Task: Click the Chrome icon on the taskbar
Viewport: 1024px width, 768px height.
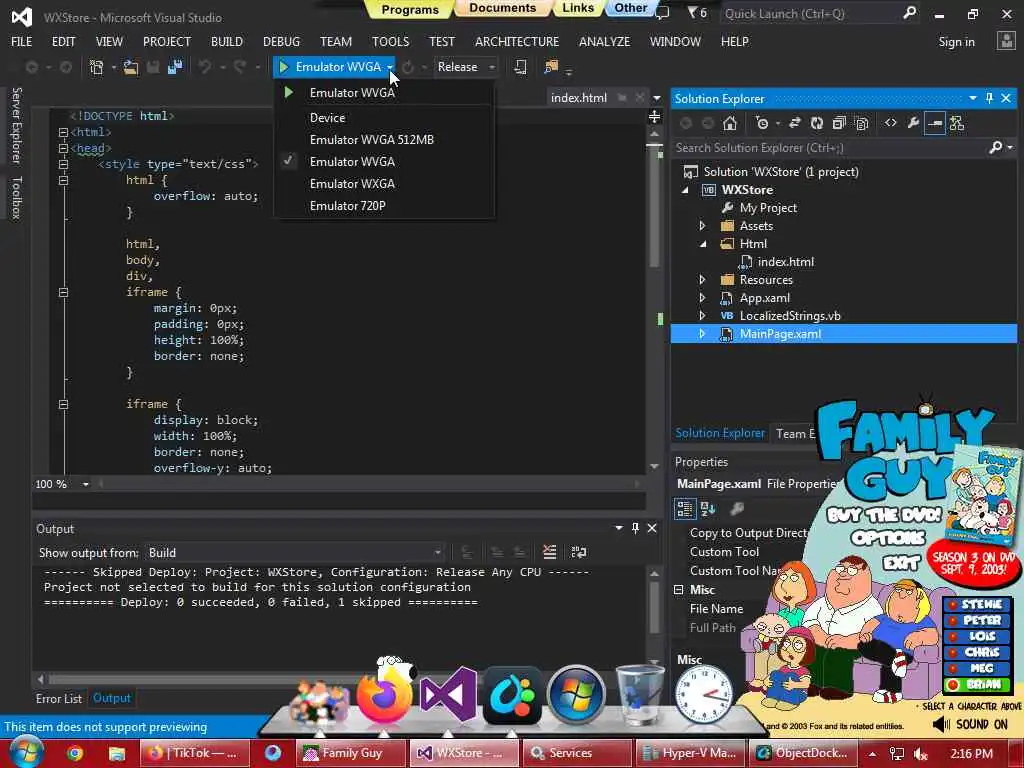Action: tap(75, 753)
